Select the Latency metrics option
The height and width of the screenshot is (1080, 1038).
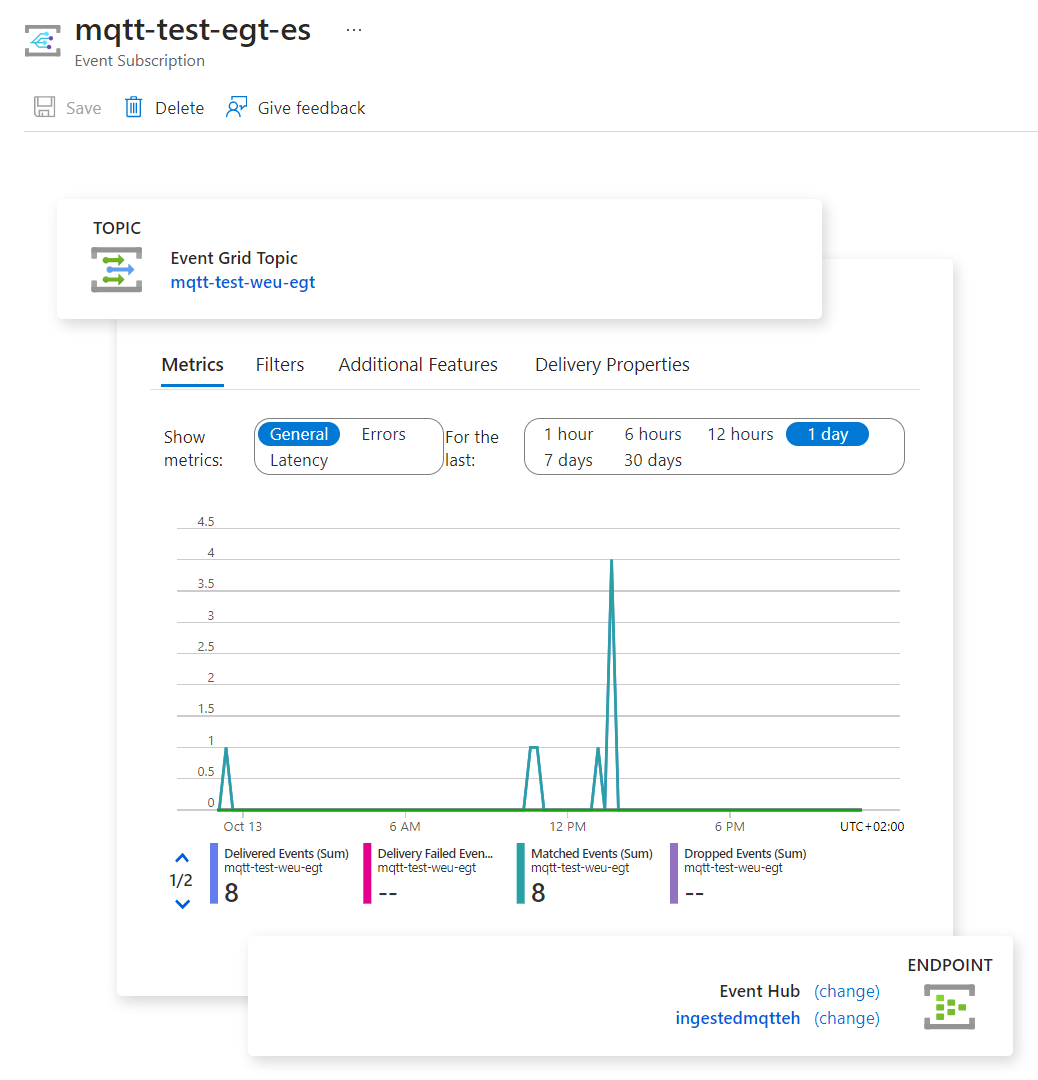(299, 460)
